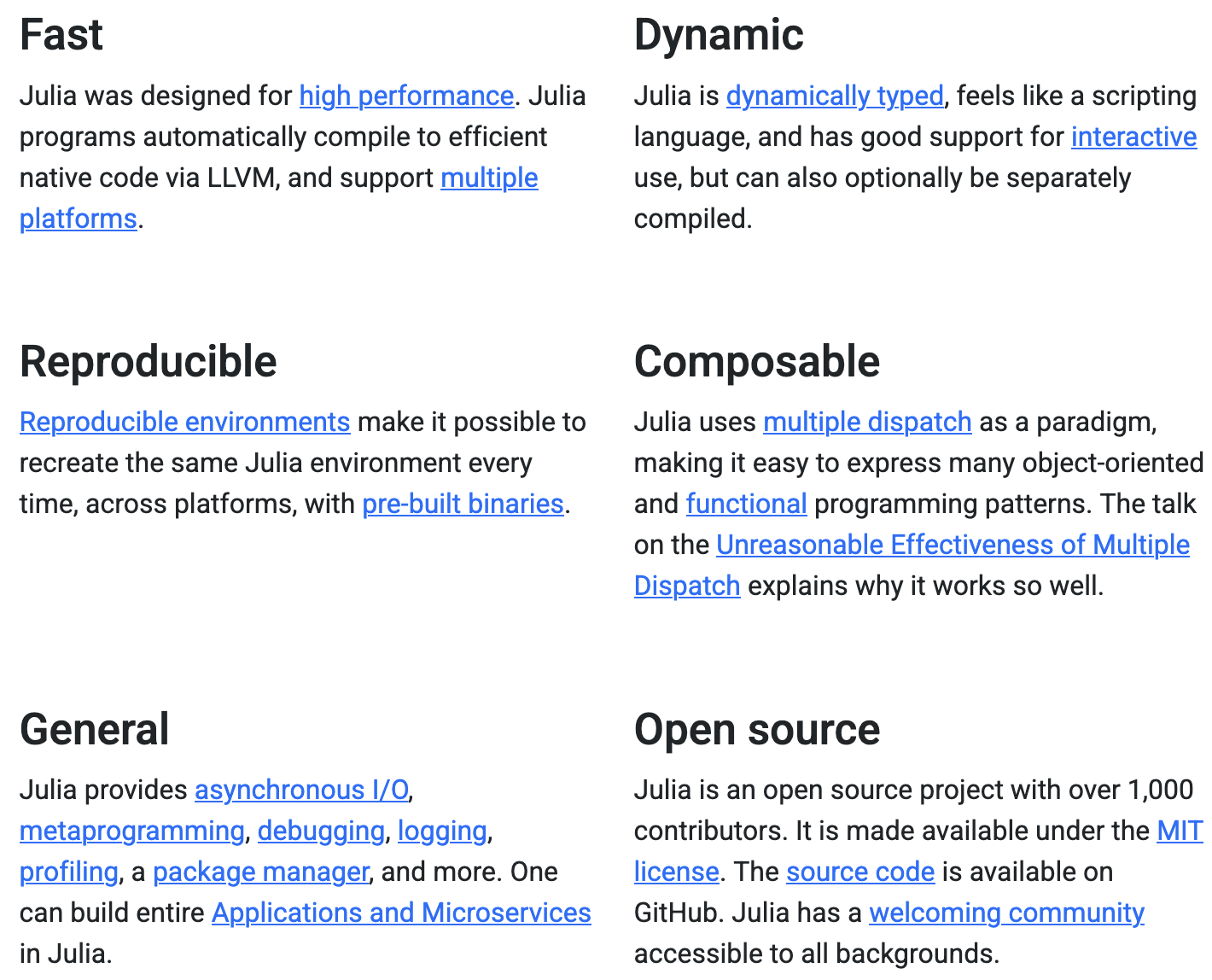Follow the asynchronous I/O link
The image size is (1212, 980).
301,790
